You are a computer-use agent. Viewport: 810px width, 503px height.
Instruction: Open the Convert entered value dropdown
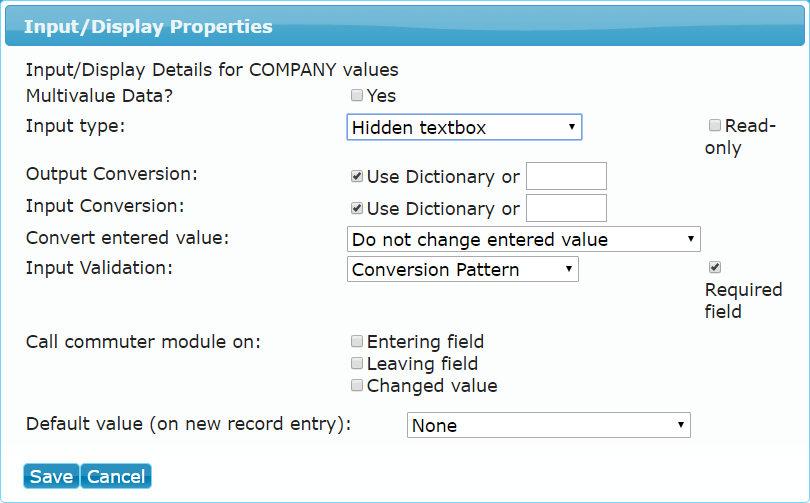[523, 239]
